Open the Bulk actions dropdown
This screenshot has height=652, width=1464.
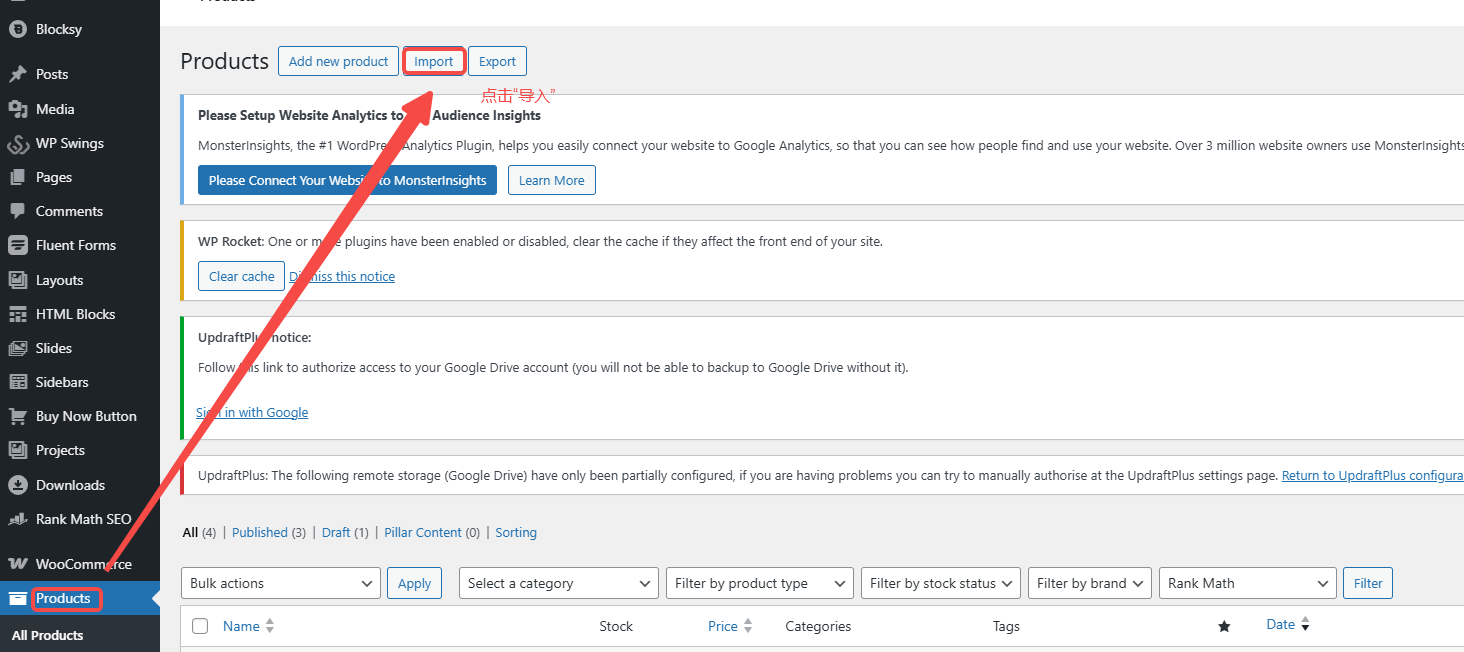coord(280,583)
